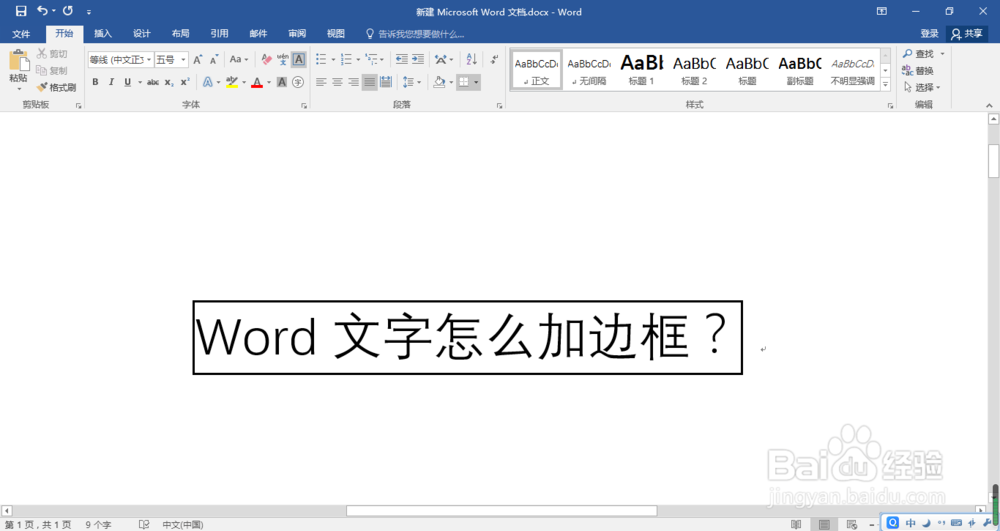This screenshot has height=531, width=1000.
Task: Apply red font color
Action: point(257,82)
